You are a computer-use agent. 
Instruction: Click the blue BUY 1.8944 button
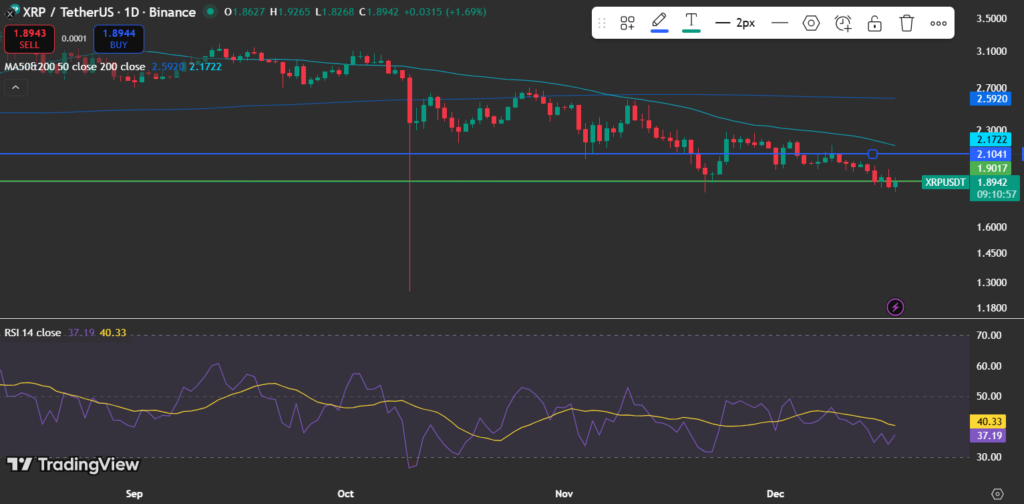(x=119, y=39)
